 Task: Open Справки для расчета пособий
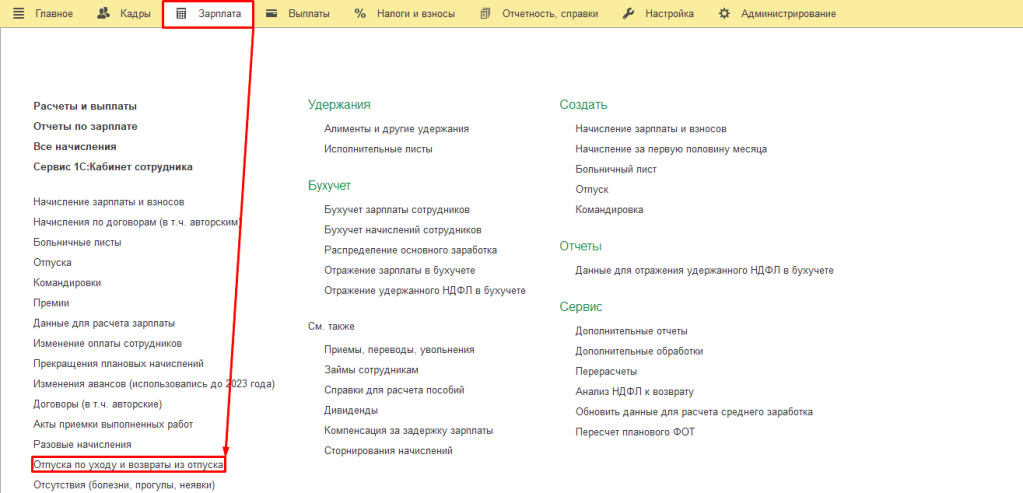pos(394,390)
